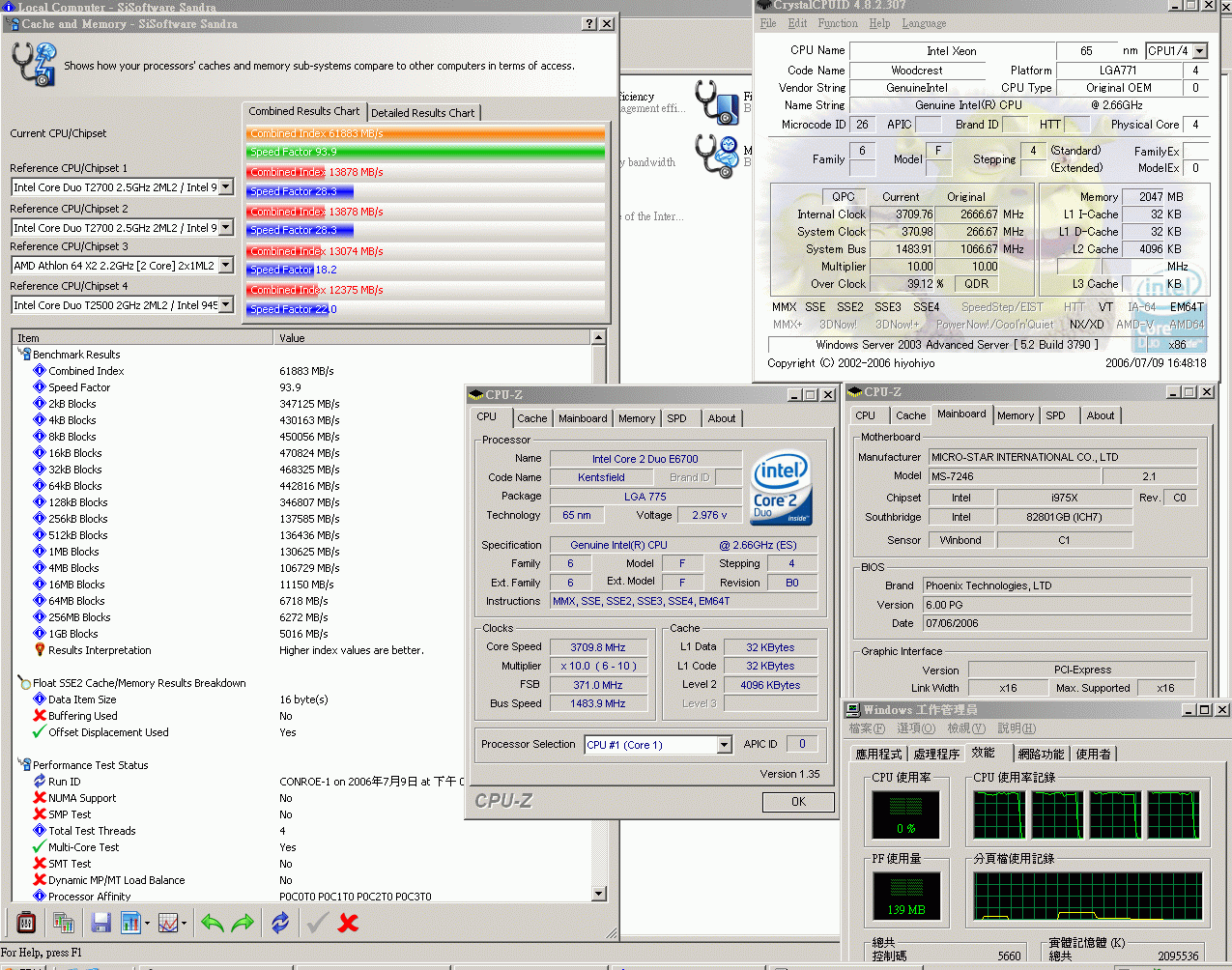Viewport: 1232px width, 970px height.
Task: Click the green back arrow icon
Action: pyautogui.click(x=212, y=923)
